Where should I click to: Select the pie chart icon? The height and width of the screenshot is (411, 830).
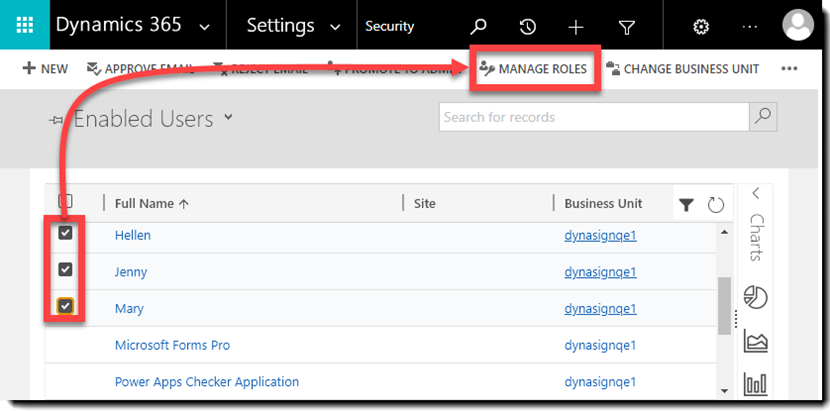[755, 297]
